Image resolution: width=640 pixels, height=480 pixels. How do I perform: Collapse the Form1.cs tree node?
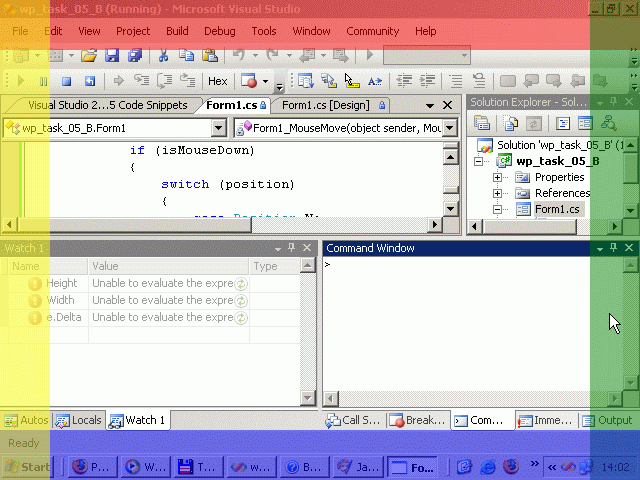click(497, 209)
